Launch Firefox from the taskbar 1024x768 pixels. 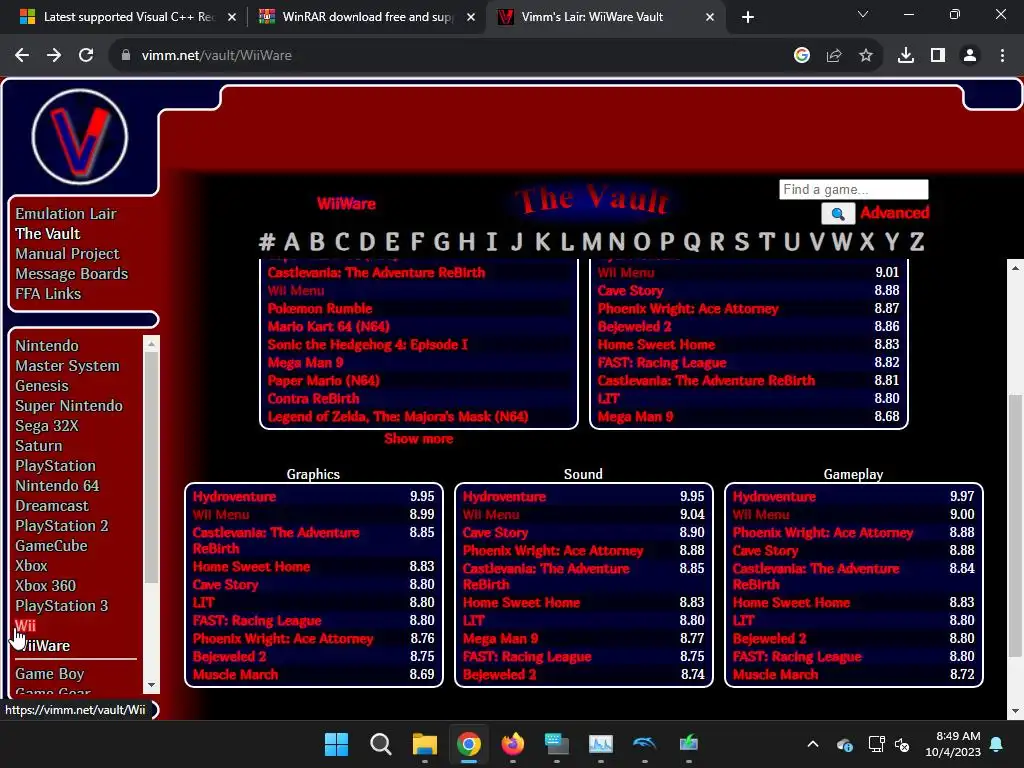click(513, 744)
